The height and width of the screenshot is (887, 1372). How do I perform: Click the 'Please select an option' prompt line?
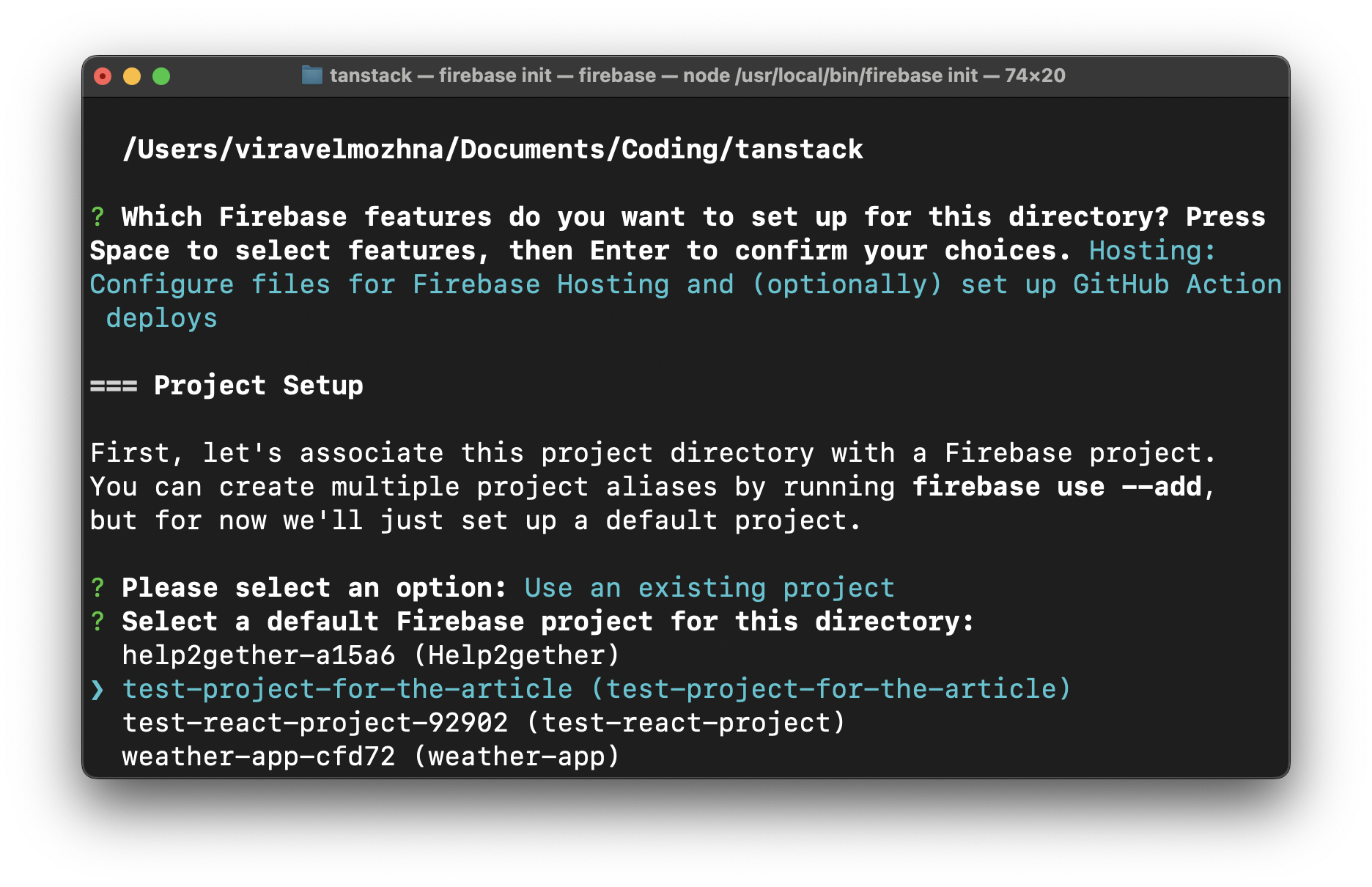coord(314,587)
